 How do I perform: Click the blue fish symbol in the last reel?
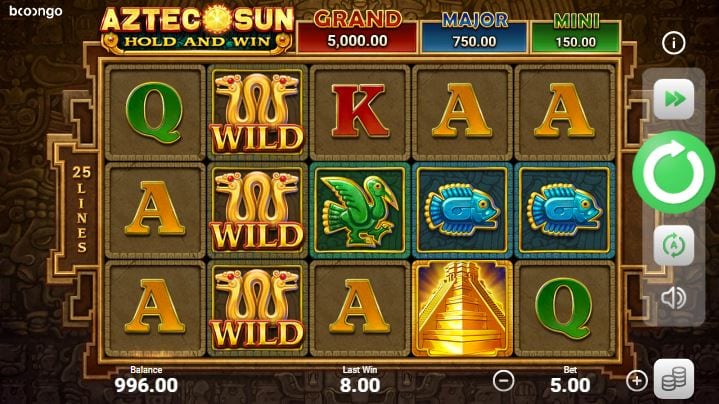click(564, 211)
